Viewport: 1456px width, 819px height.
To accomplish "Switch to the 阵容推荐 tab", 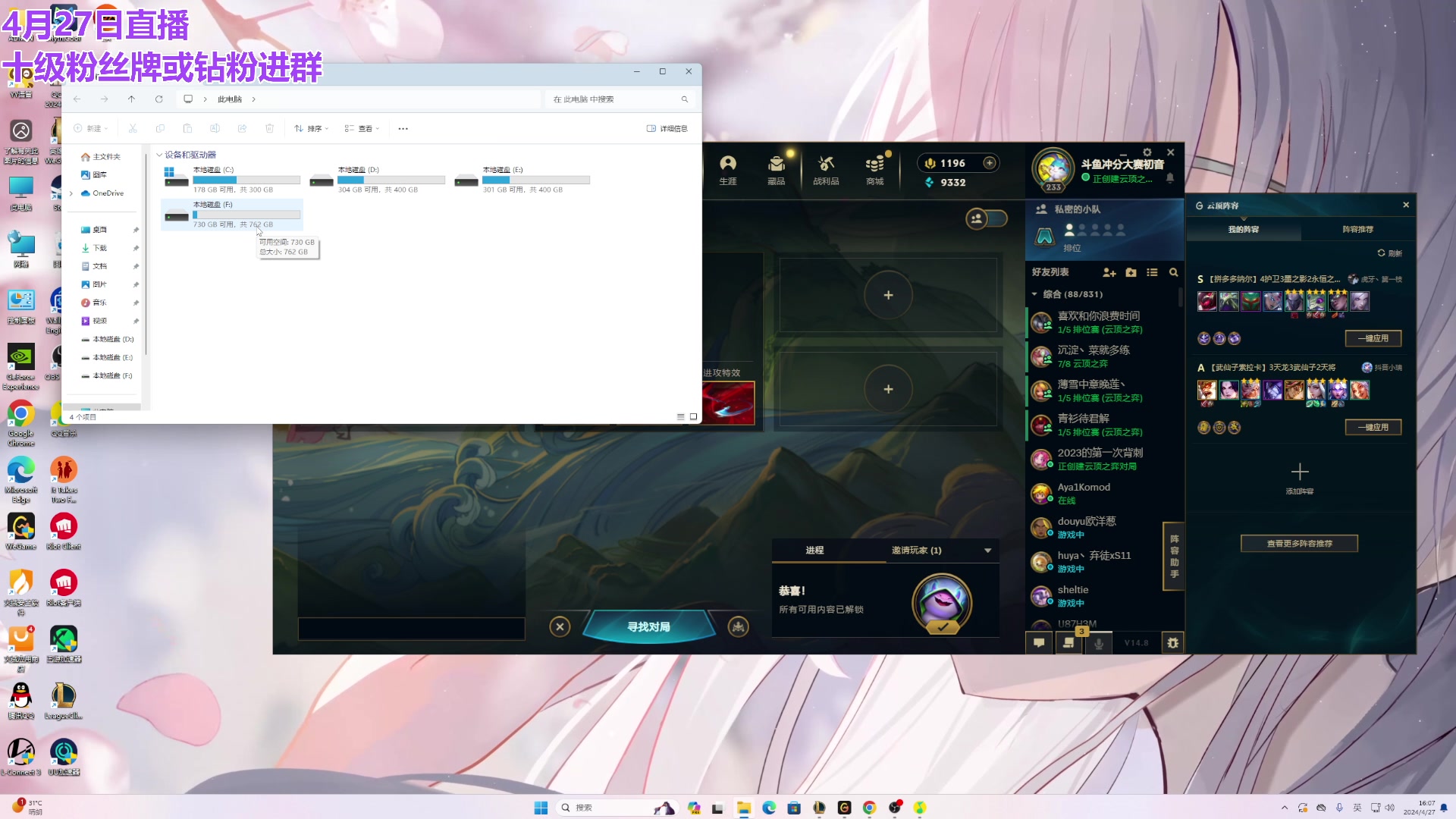I will click(1357, 229).
